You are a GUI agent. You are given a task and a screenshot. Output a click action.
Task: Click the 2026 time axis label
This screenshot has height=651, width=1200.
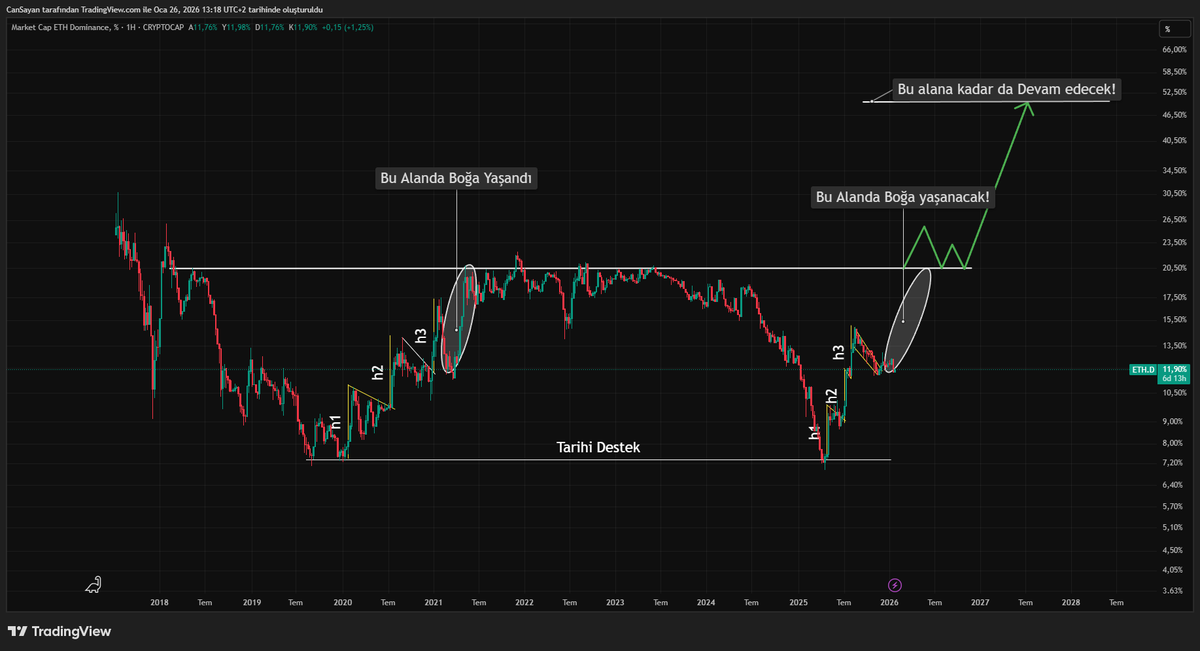(x=889, y=602)
